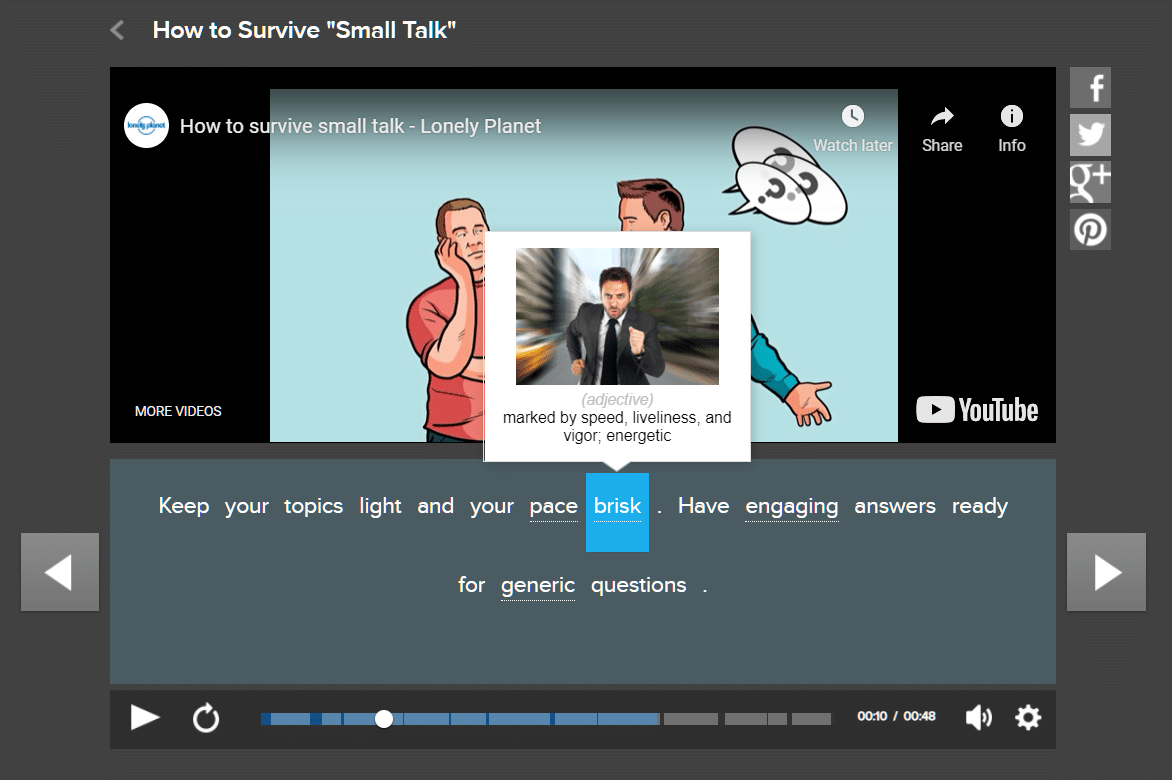The image size is (1172, 780).
Task: Reveal the meaning of 'generic'
Action: tap(538, 585)
